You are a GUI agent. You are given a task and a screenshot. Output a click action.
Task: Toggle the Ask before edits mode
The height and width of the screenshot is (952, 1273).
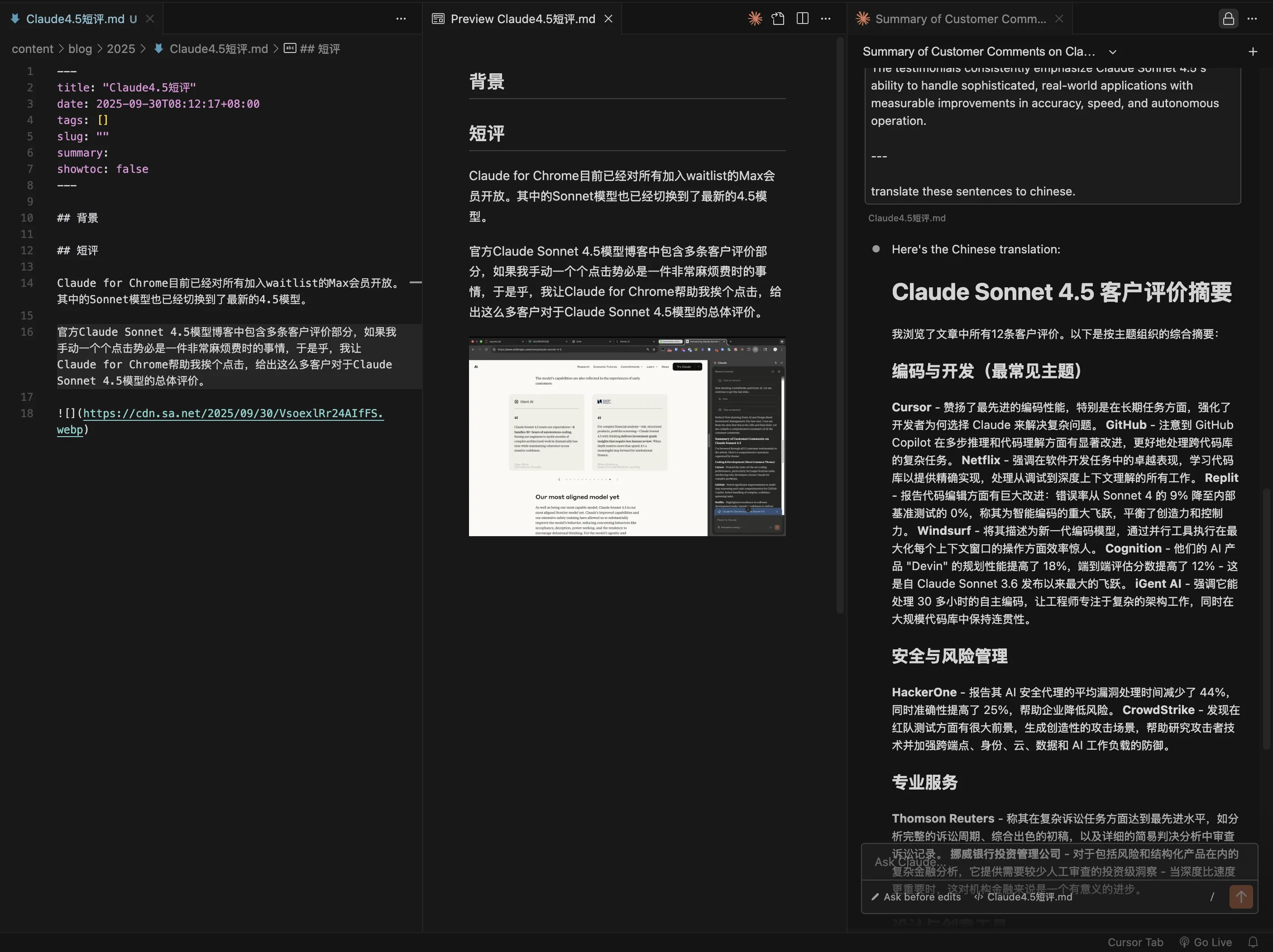pos(916,897)
